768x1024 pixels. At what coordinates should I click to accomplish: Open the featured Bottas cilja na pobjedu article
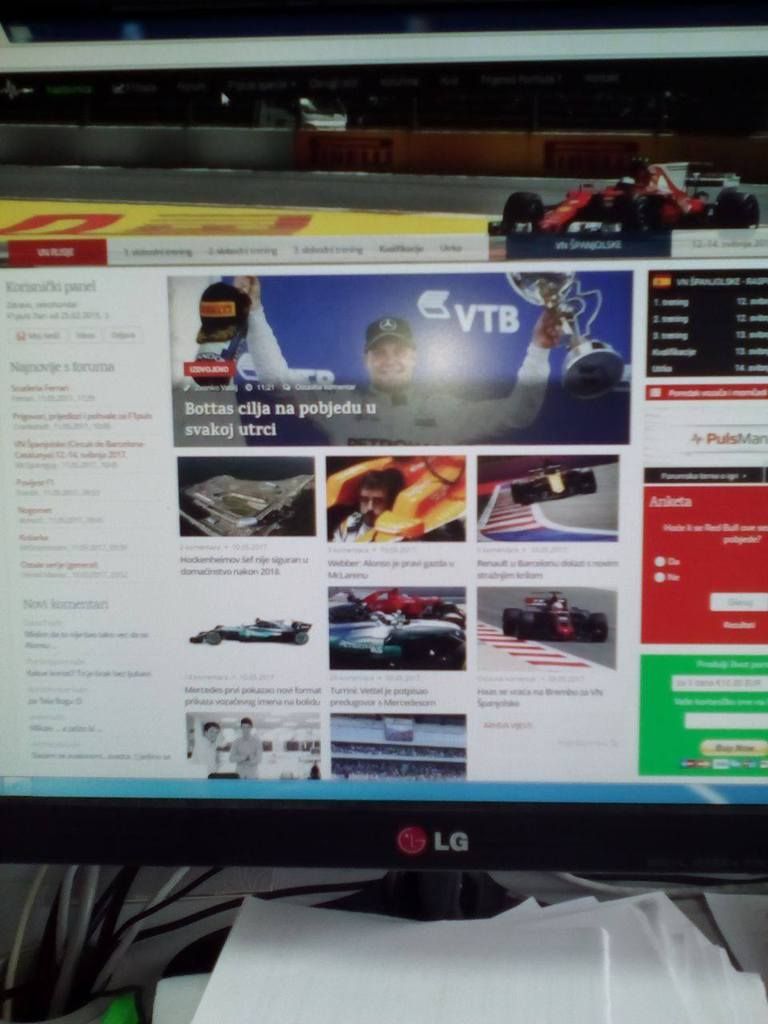pos(401,360)
